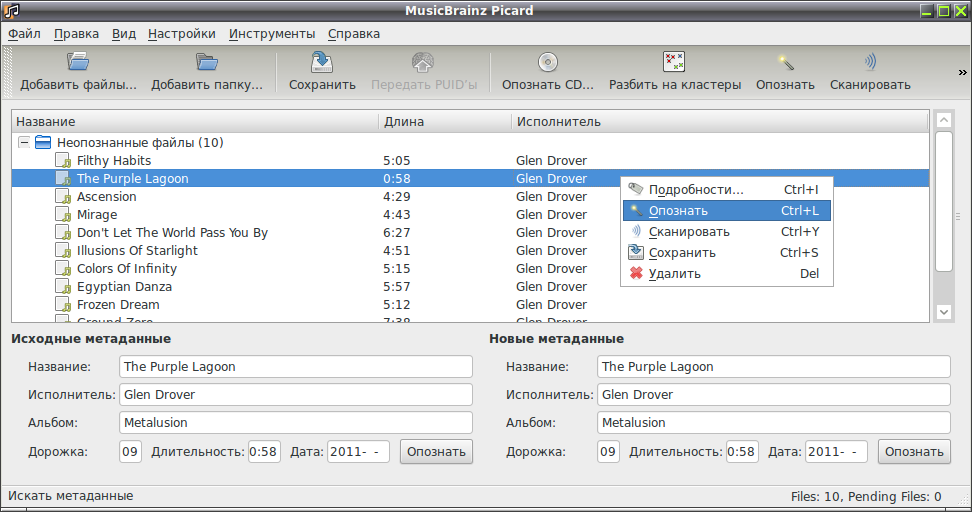Select the Don't Let The World Pass You By row

(x=470, y=232)
